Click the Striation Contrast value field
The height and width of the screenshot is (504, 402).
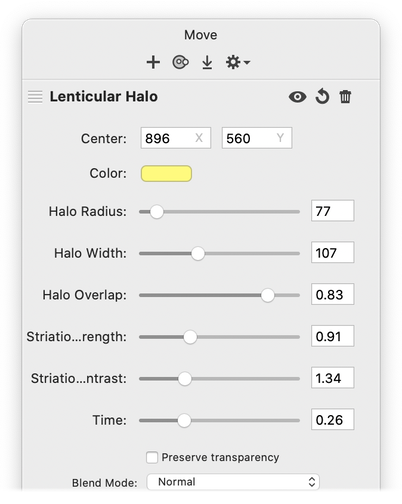(332, 378)
